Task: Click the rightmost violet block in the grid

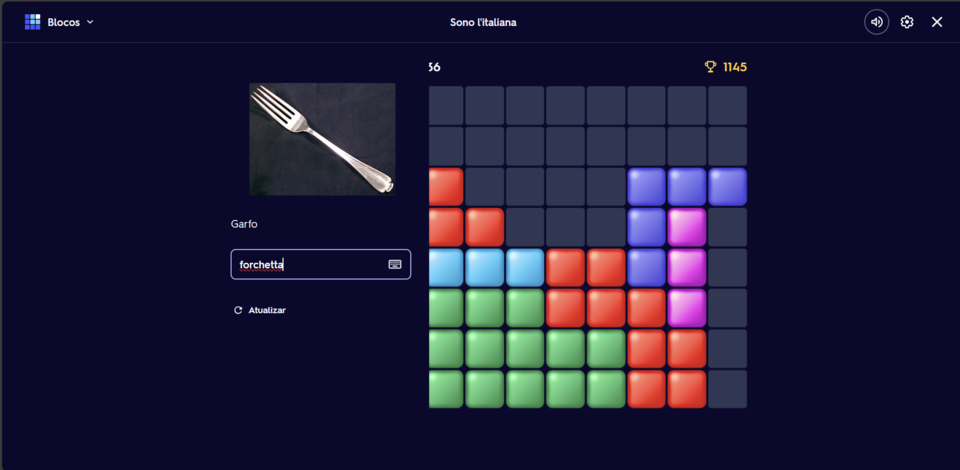Action: (727, 187)
